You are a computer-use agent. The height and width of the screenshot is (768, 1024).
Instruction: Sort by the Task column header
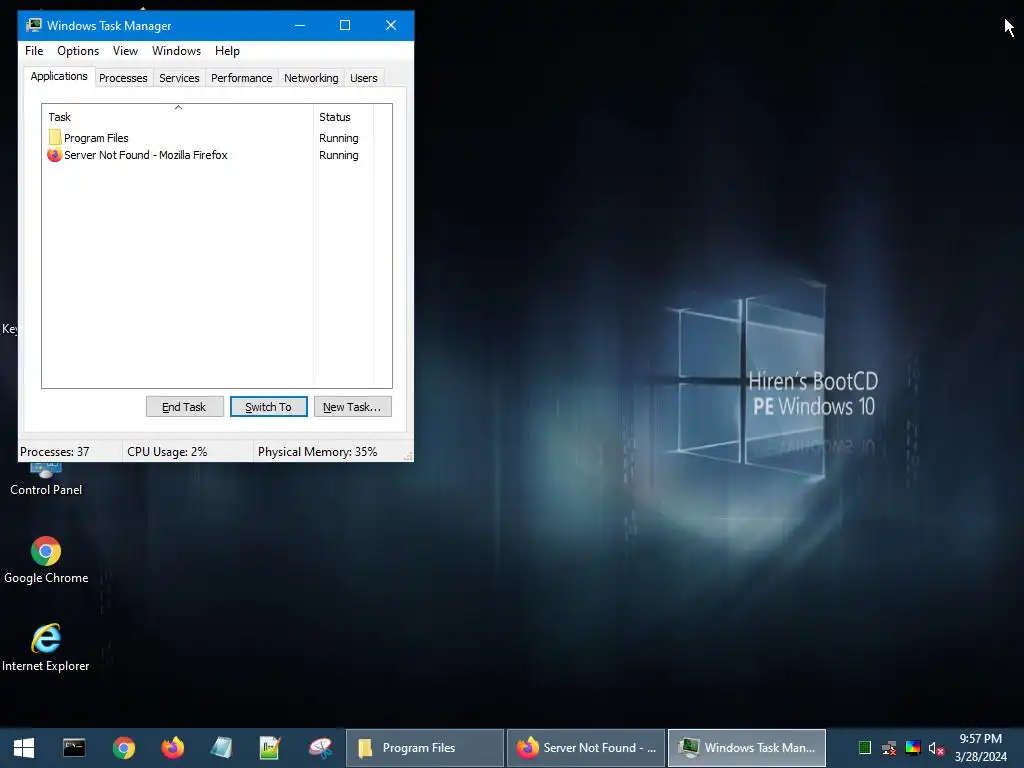click(178, 117)
